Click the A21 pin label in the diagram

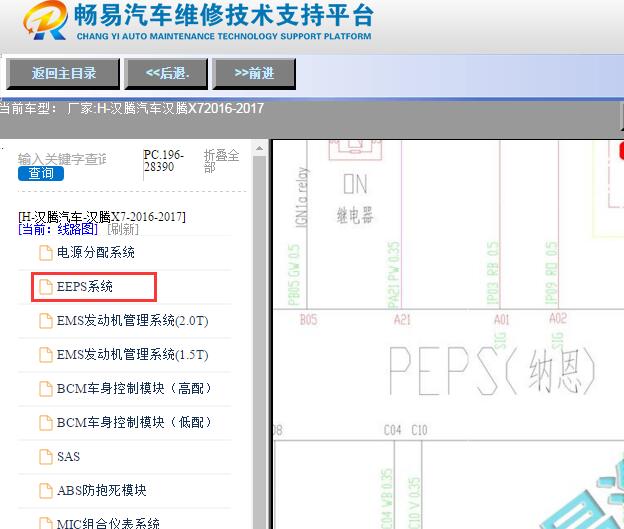coord(402,320)
